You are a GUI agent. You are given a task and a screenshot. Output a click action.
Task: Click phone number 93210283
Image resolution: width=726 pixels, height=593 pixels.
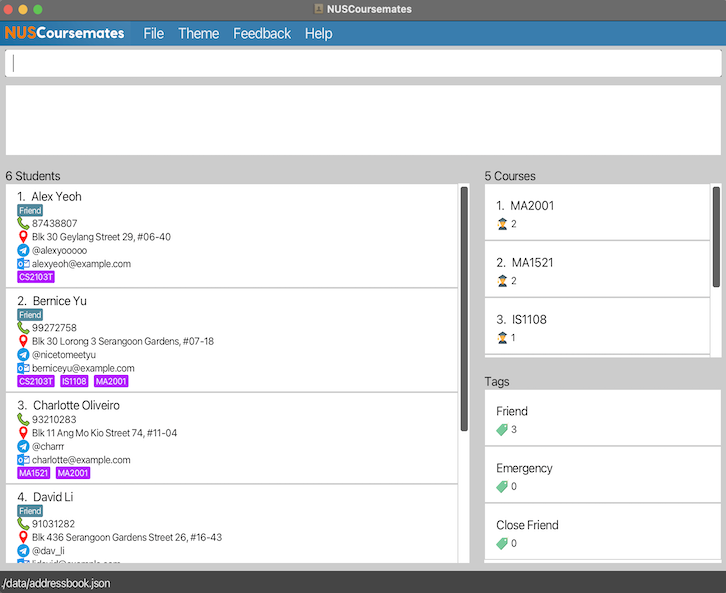[54, 419]
